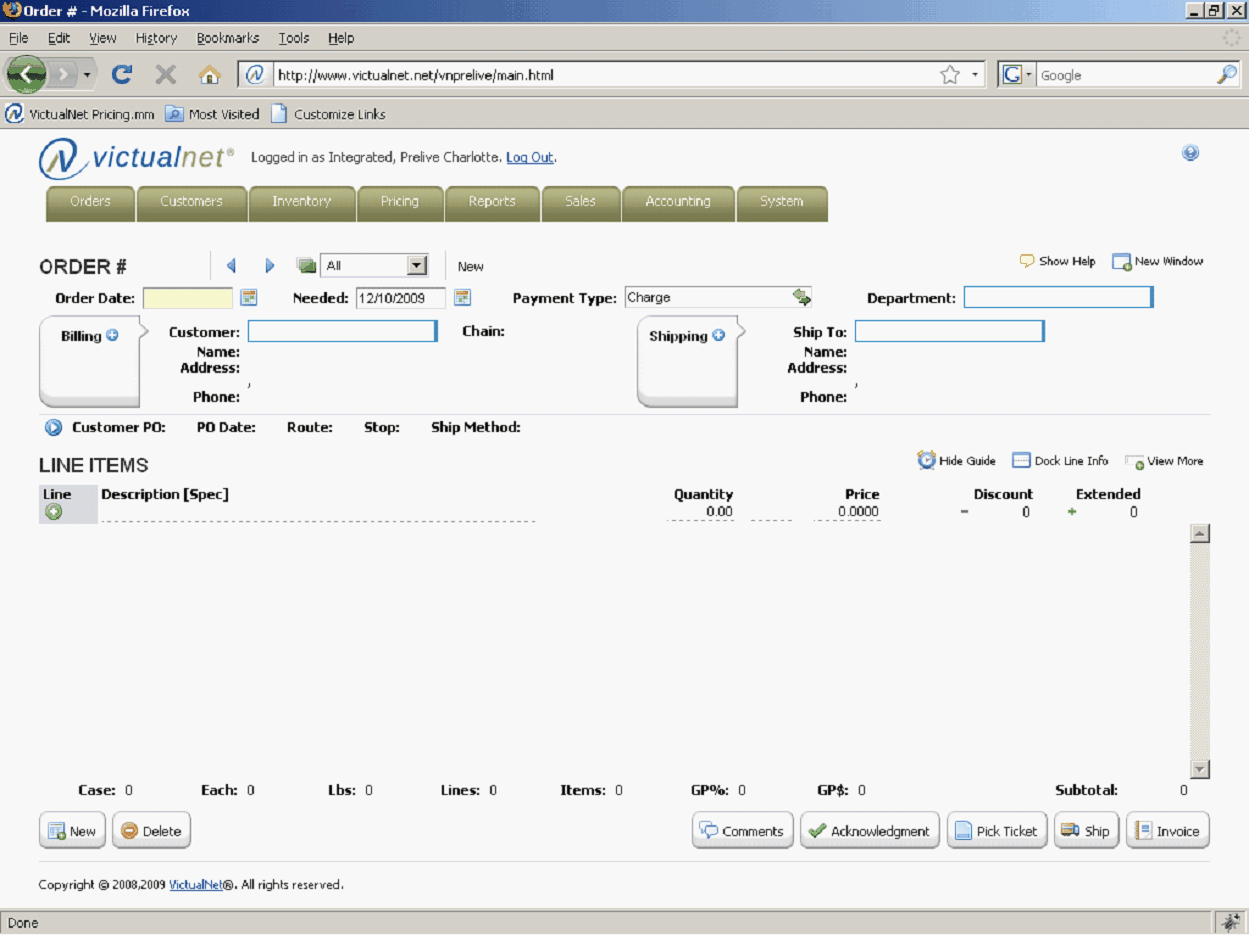Image resolution: width=1250 pixels, height=936 pixels.
Task: Click the VictualNet copyright link
Action: [x=196, y=885]
